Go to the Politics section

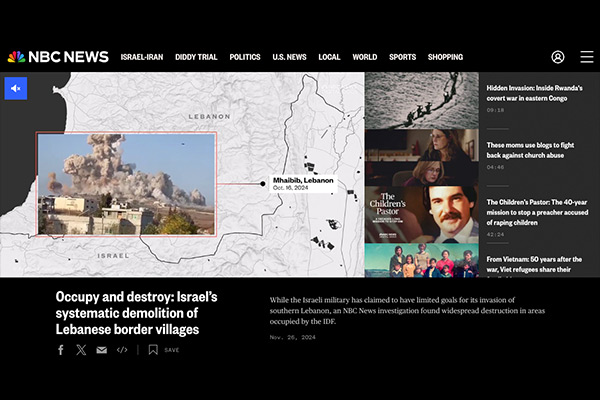(245, 57)
